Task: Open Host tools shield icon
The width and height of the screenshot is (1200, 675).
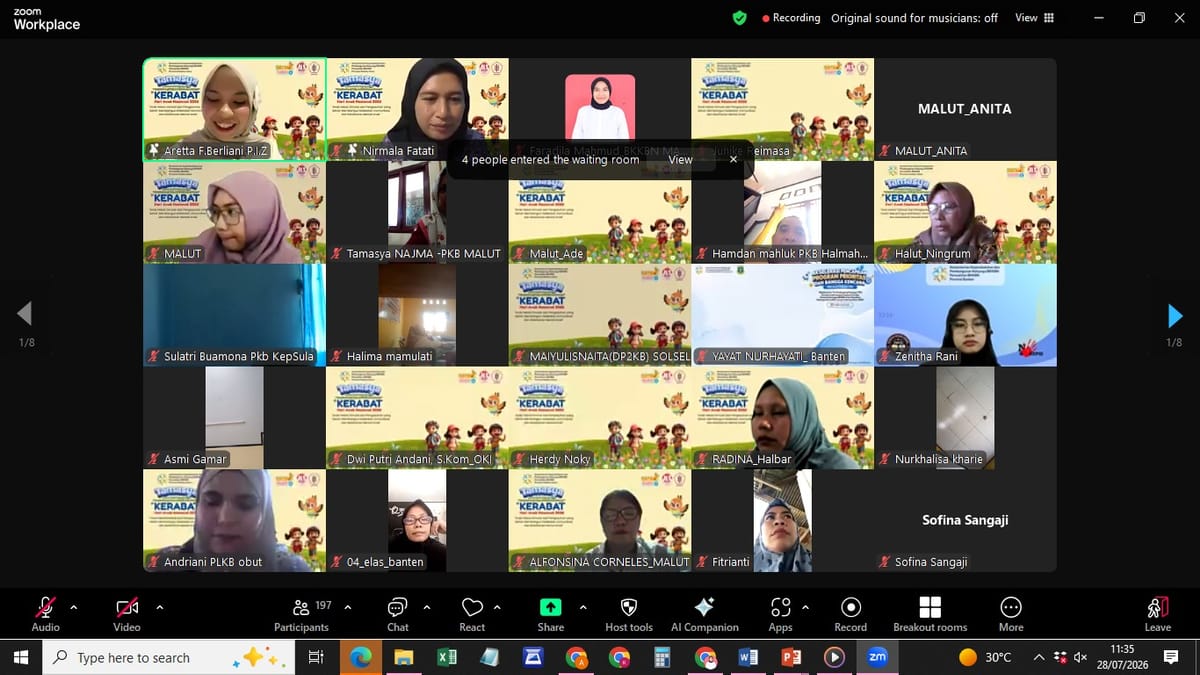Action: [629, 614]
